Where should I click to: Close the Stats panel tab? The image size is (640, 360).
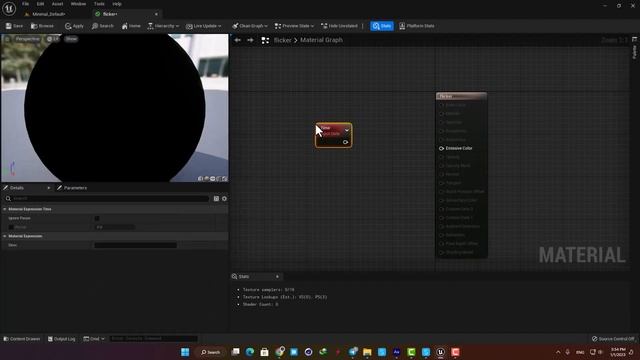[x=277, y=276]
